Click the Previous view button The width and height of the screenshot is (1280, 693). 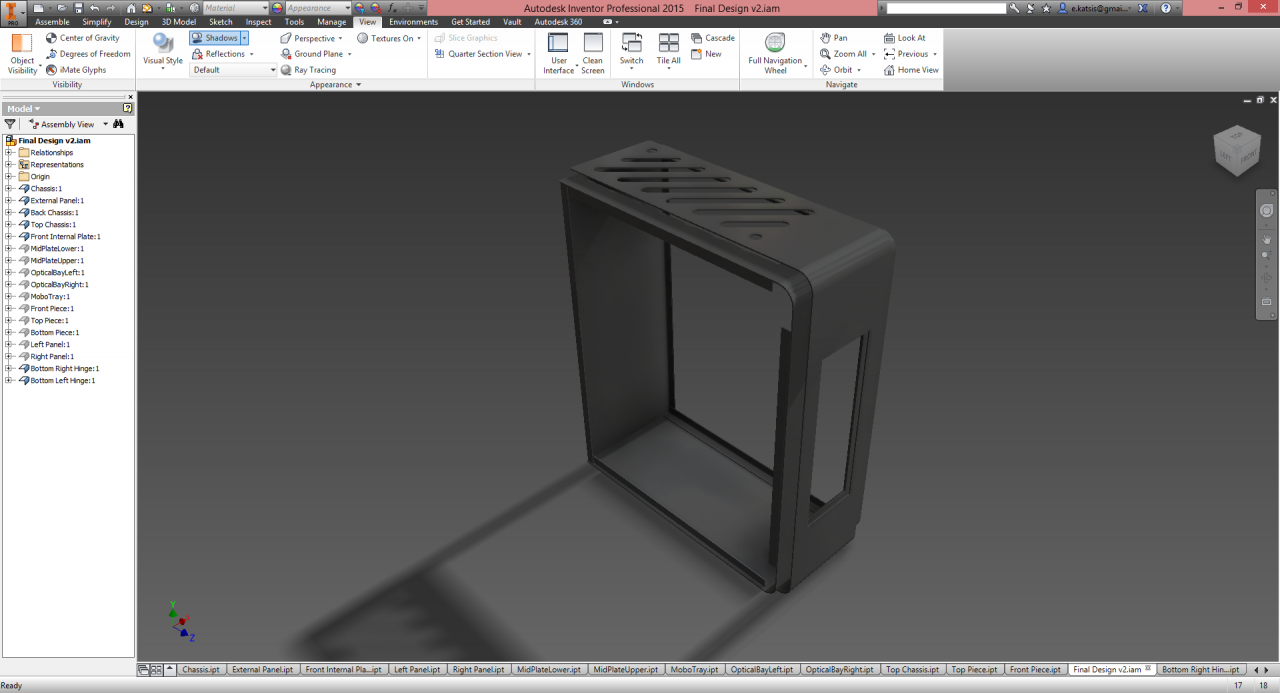coord(911,54)
